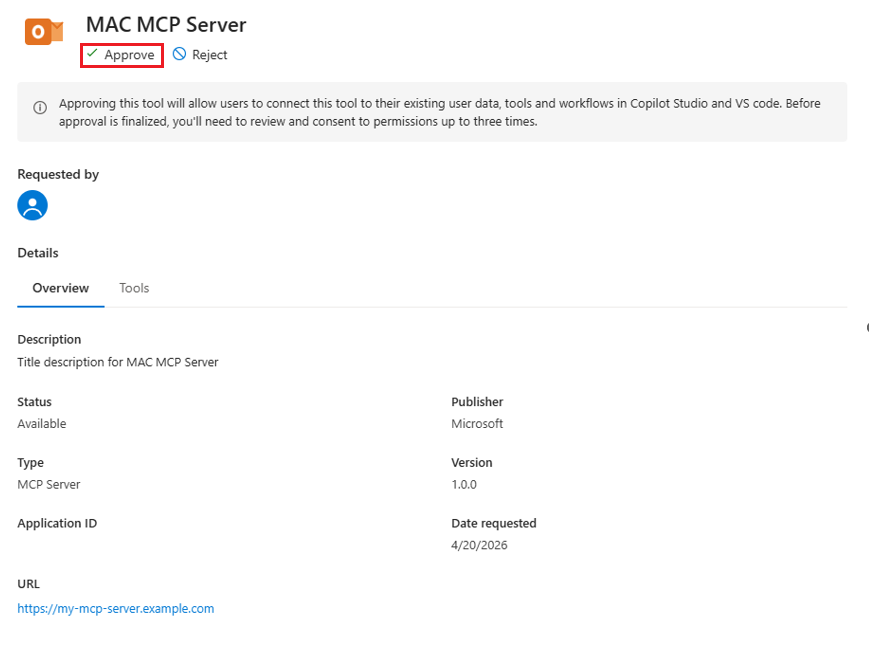
Task: Click the 'Microsoft' publisher value
Action: point(477,424)
